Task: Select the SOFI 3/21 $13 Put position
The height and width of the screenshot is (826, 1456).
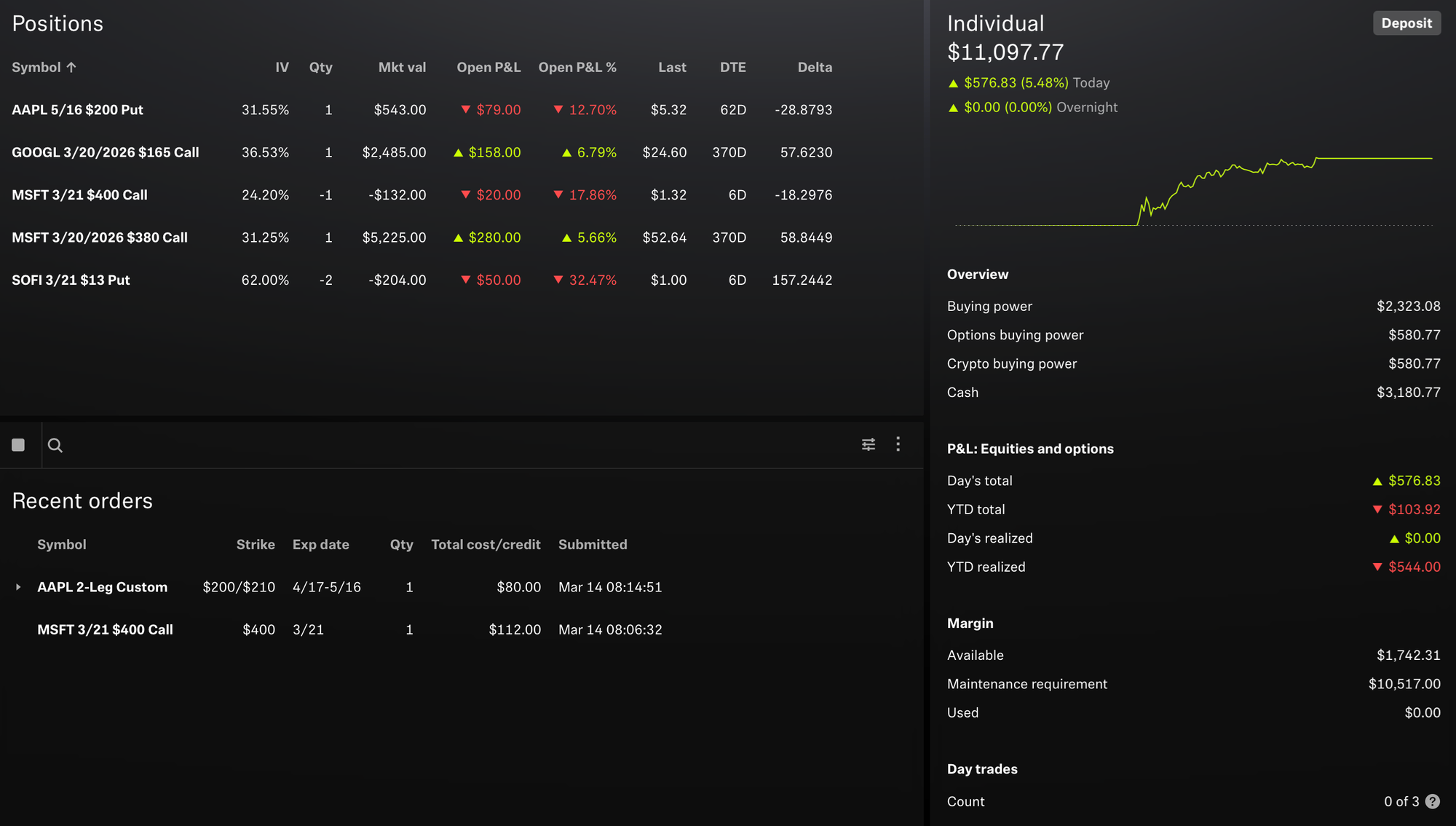Action: pyautogui.click(x=422, y=280)
